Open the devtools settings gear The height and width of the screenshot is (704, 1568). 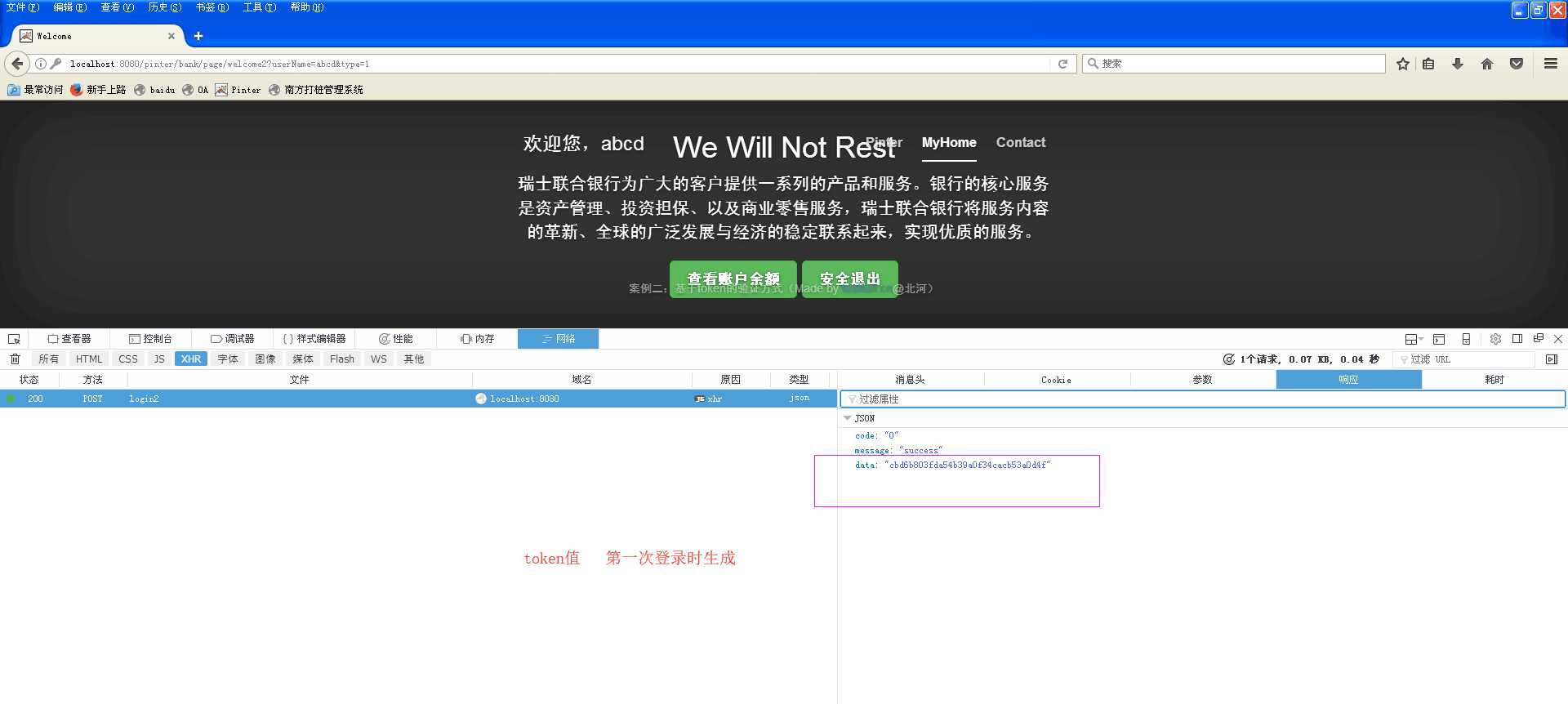coord(1495,339)
